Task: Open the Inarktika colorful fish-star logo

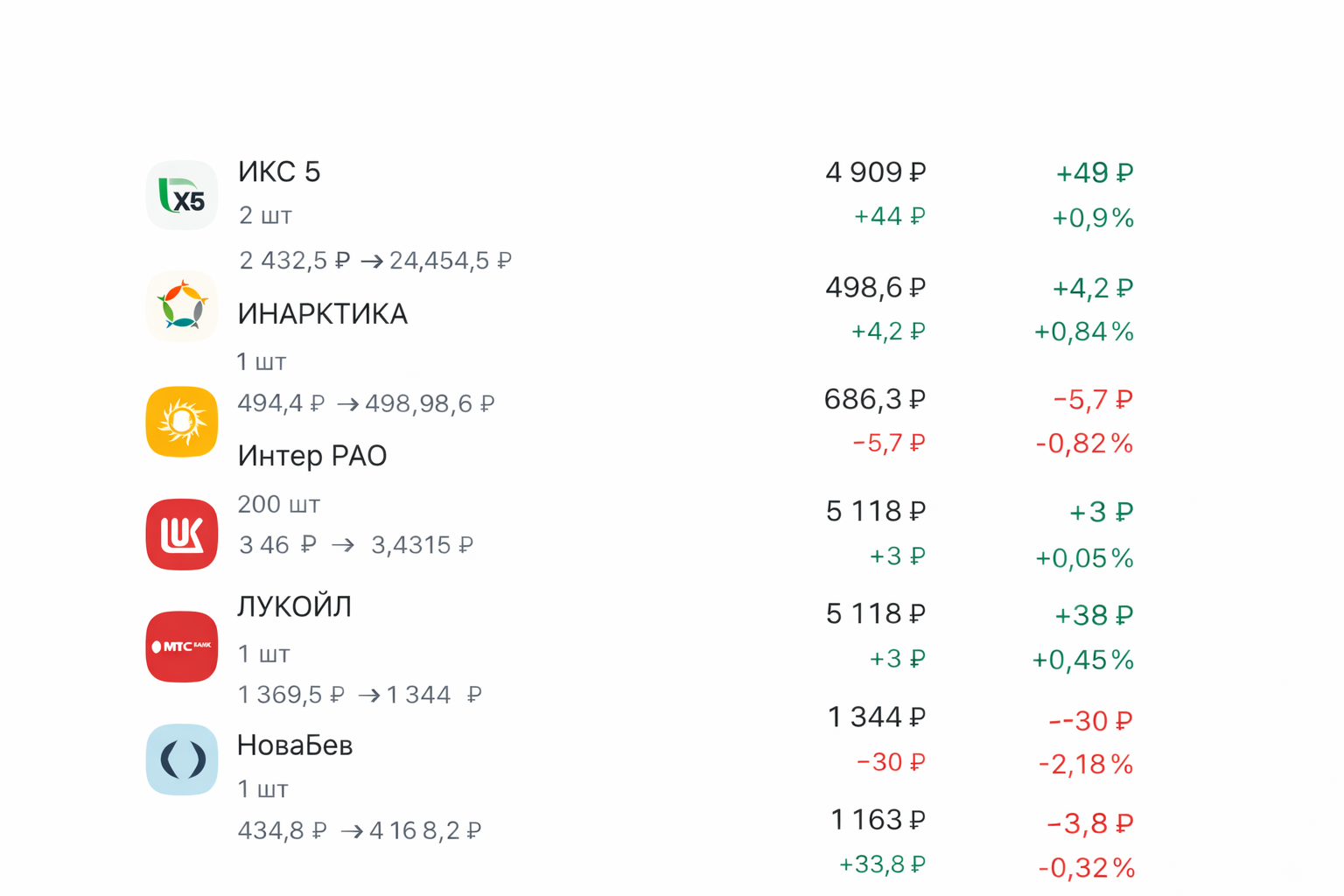Action: click(x=182, y=306)
